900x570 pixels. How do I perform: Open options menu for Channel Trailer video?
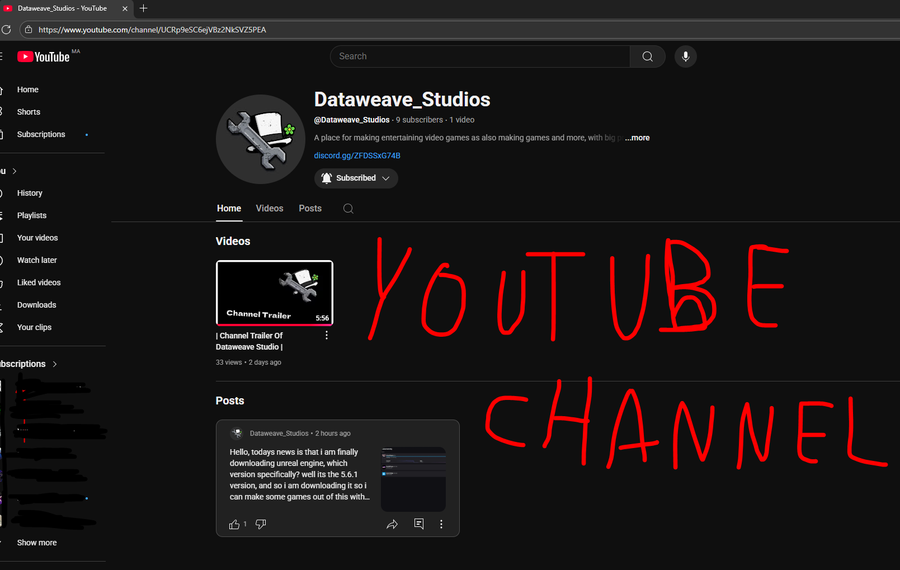click(x=327, y=335)
